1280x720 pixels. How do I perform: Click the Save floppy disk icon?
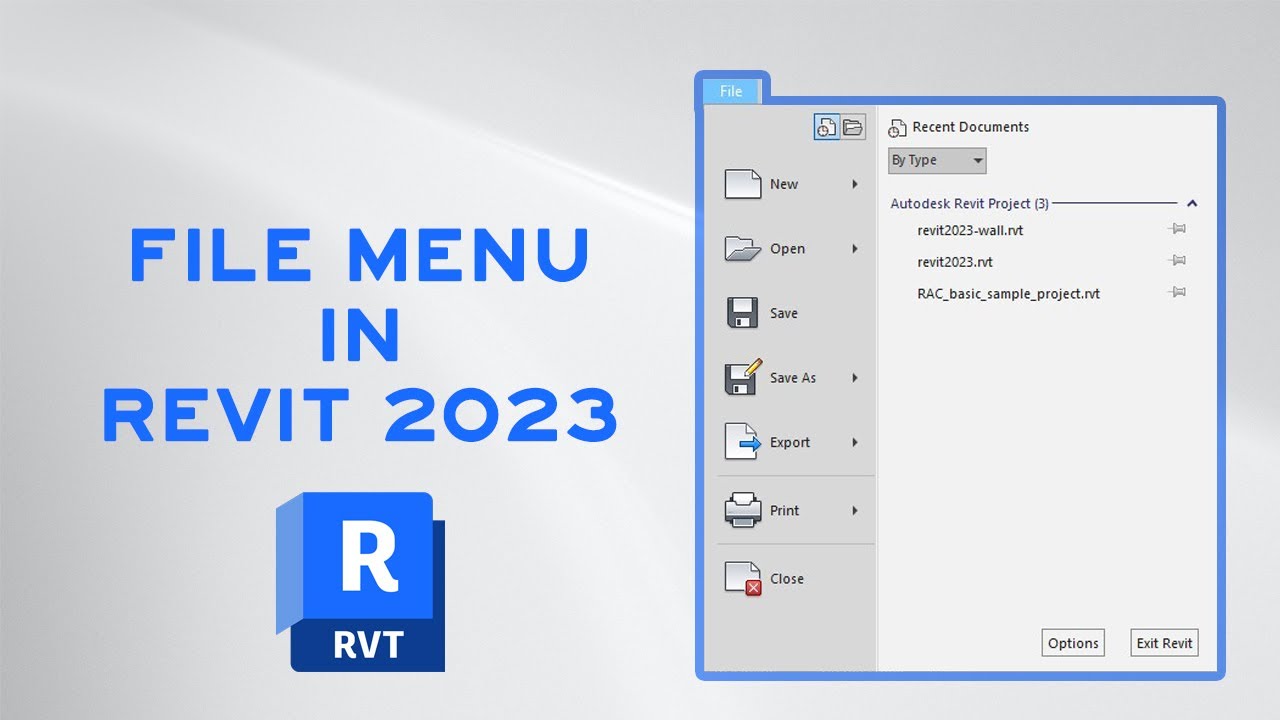[742, 313]
